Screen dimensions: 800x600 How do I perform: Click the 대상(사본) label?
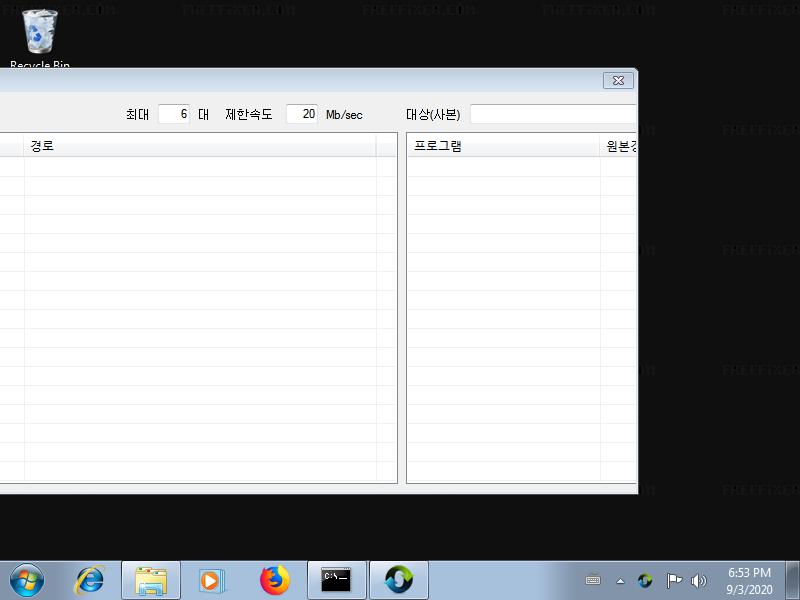click(433, 115)
